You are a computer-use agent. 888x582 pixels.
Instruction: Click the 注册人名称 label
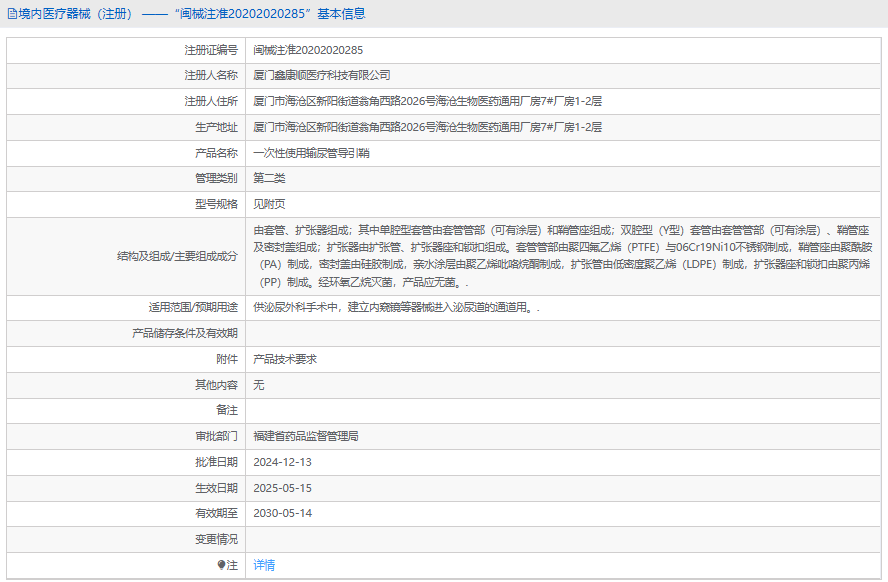[211, 75]
